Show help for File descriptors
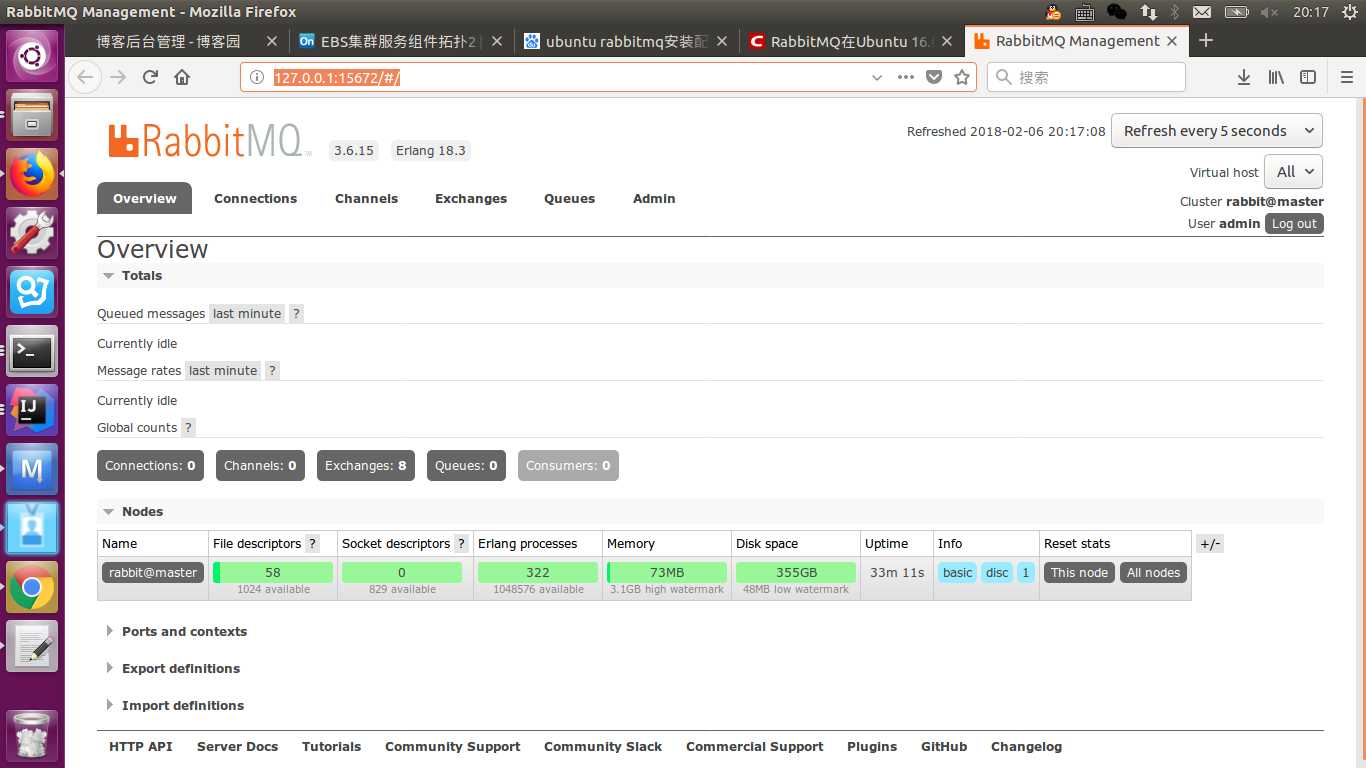 click(312, 543)
